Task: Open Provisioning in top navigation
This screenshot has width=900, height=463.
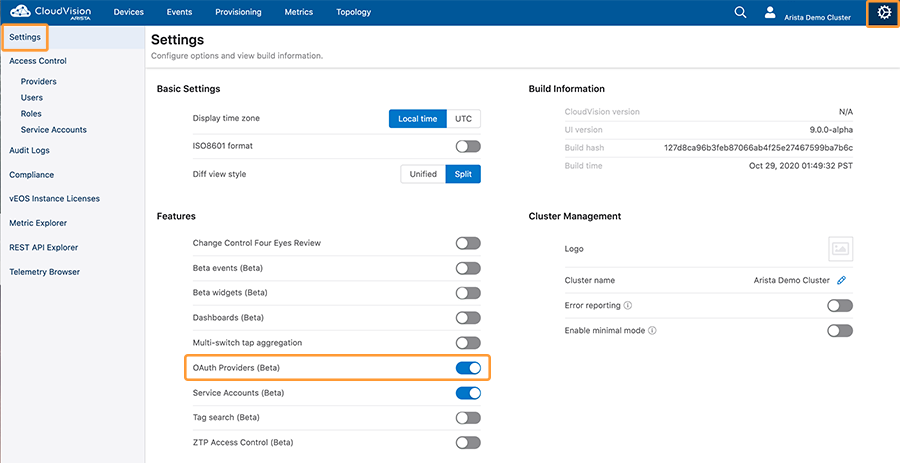Action: pos(238,12)
